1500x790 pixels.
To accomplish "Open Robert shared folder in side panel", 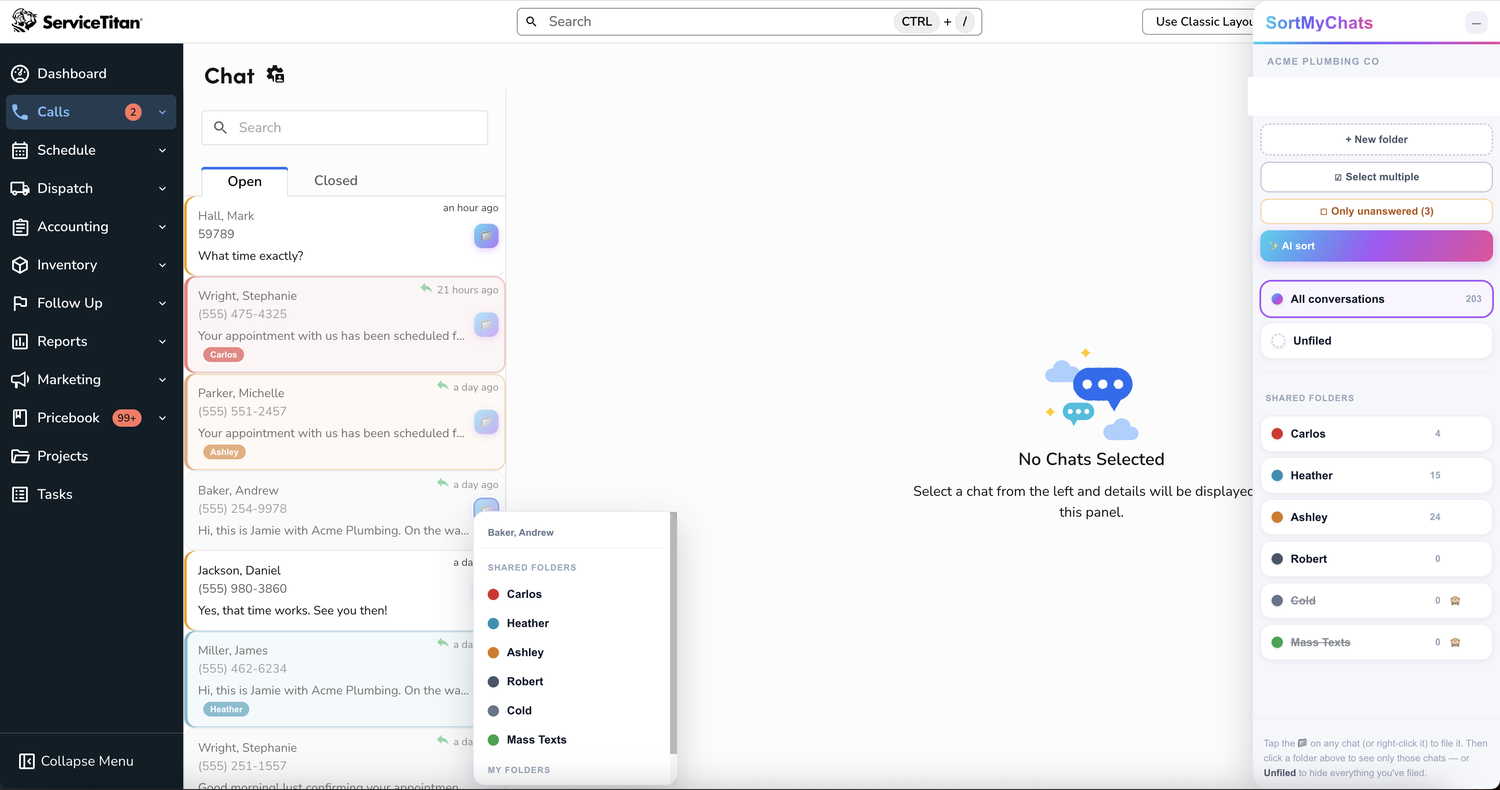I will click(x=1376, y=559).
